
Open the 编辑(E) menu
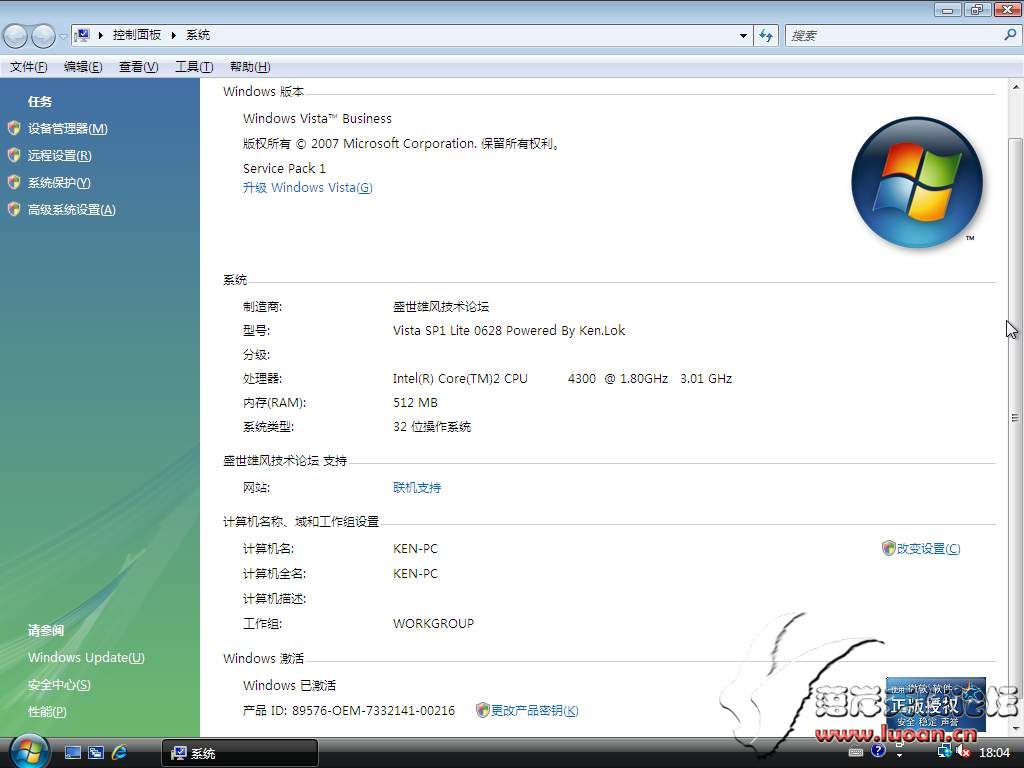(x=83, y=67)
